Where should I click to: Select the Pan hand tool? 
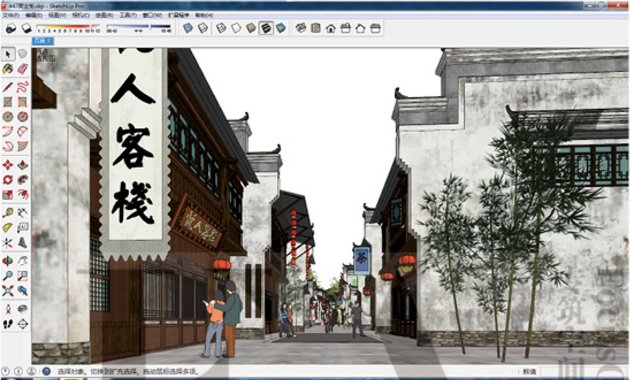(22, 261)
